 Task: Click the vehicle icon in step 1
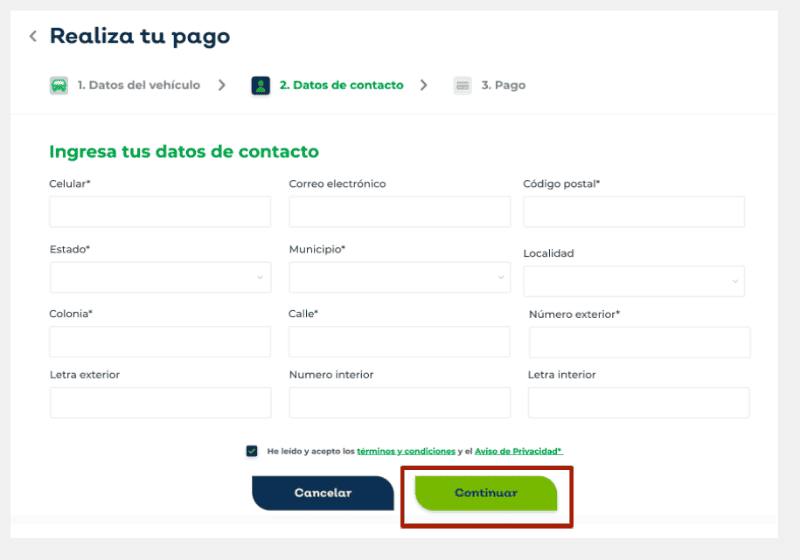click(x=59, y=85)
